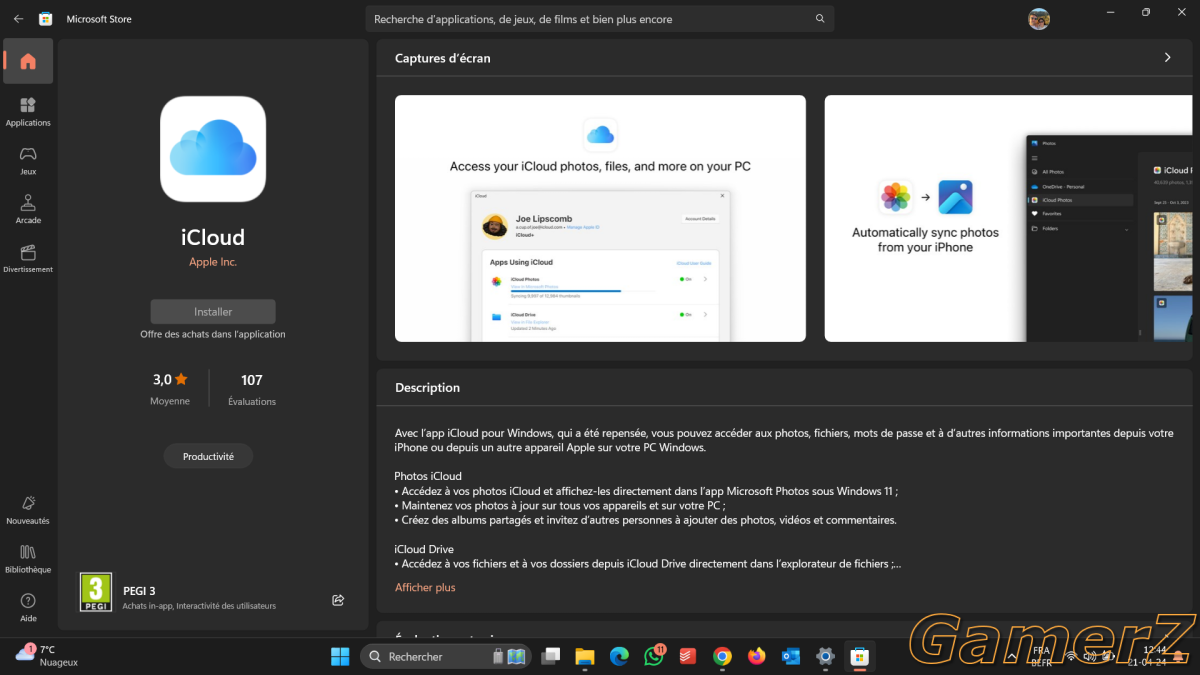Click 'Offre des achats dans l'application' text
The image size is (1200, 675).
pos(213,334)
